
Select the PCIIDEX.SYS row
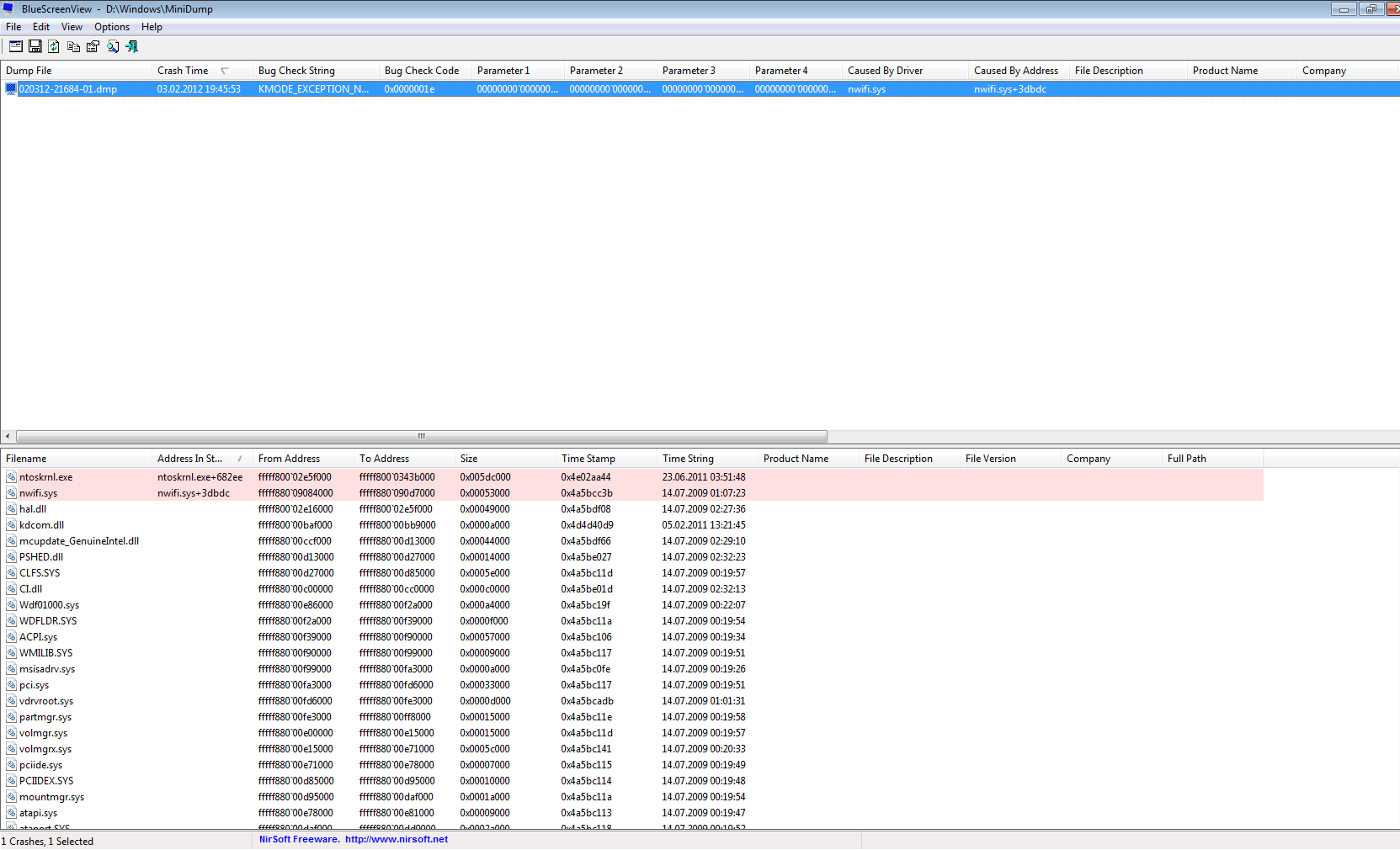[631, 781]
